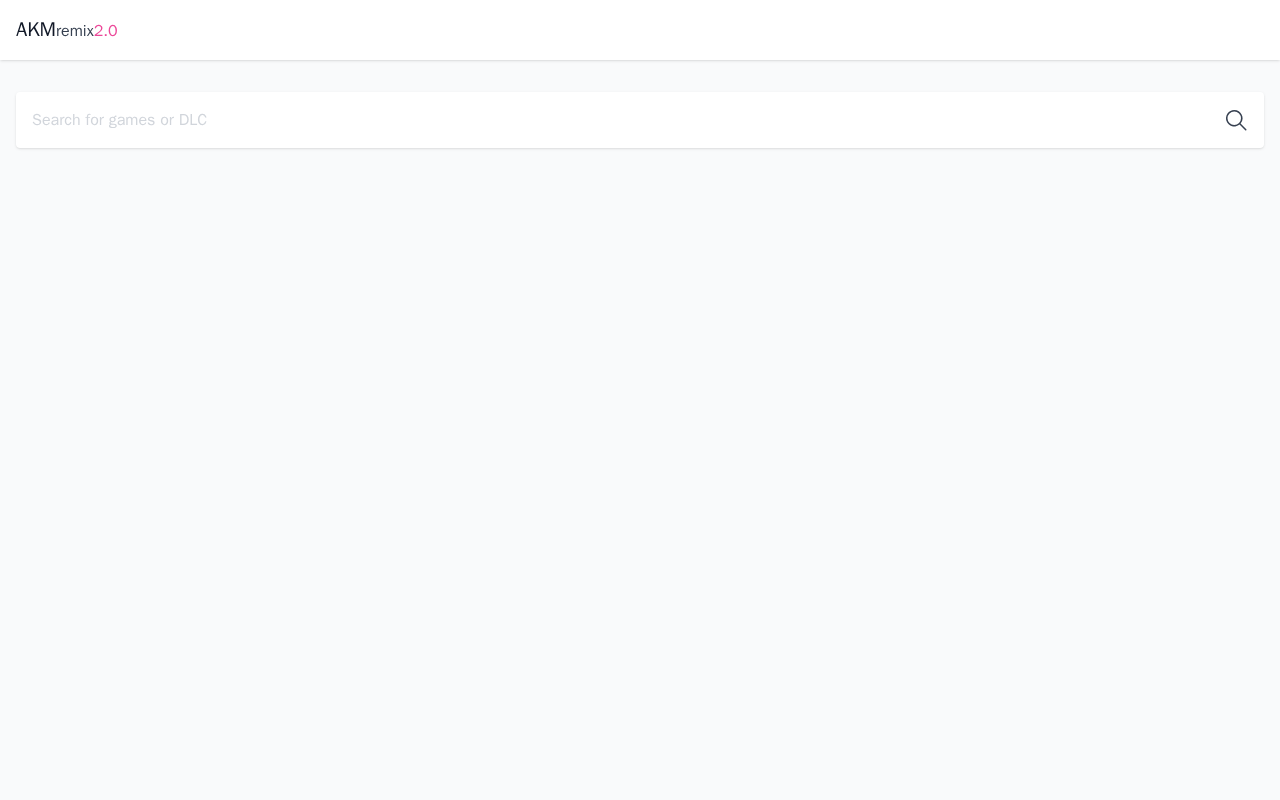Click the search placeholder text 'Search for games or DLC'
The width and height of the screenshot is (1280, 800).
(120, 120)
